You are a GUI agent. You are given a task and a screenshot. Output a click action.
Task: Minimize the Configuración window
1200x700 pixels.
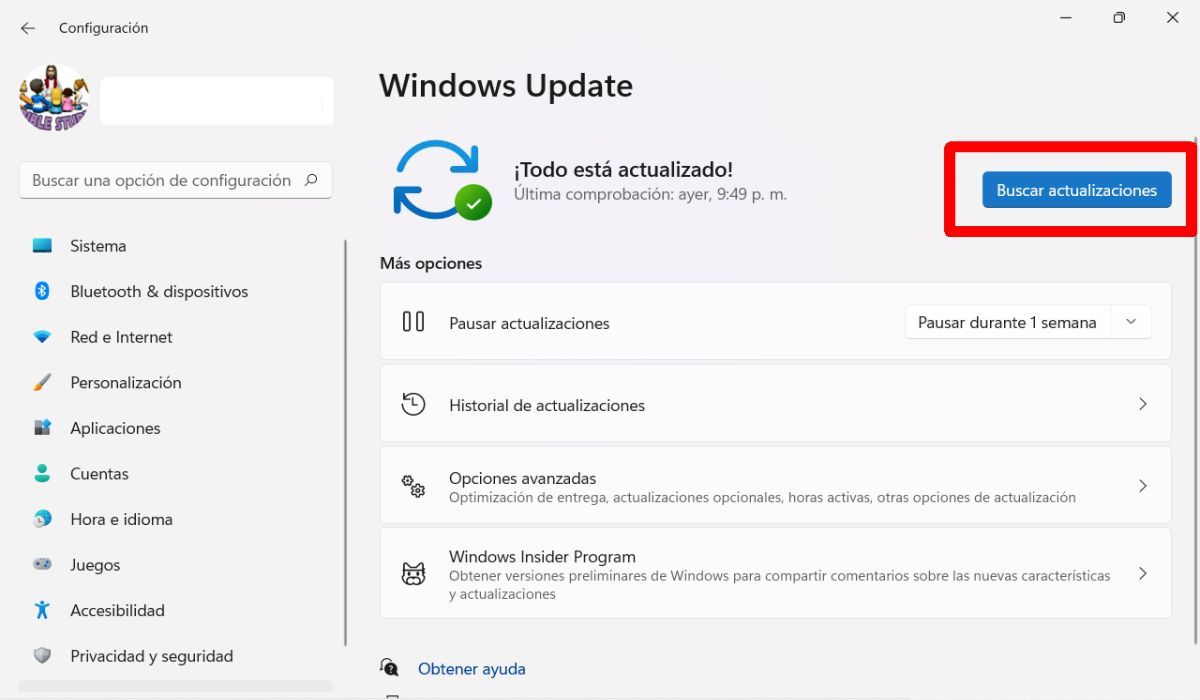click(1064, 18)
